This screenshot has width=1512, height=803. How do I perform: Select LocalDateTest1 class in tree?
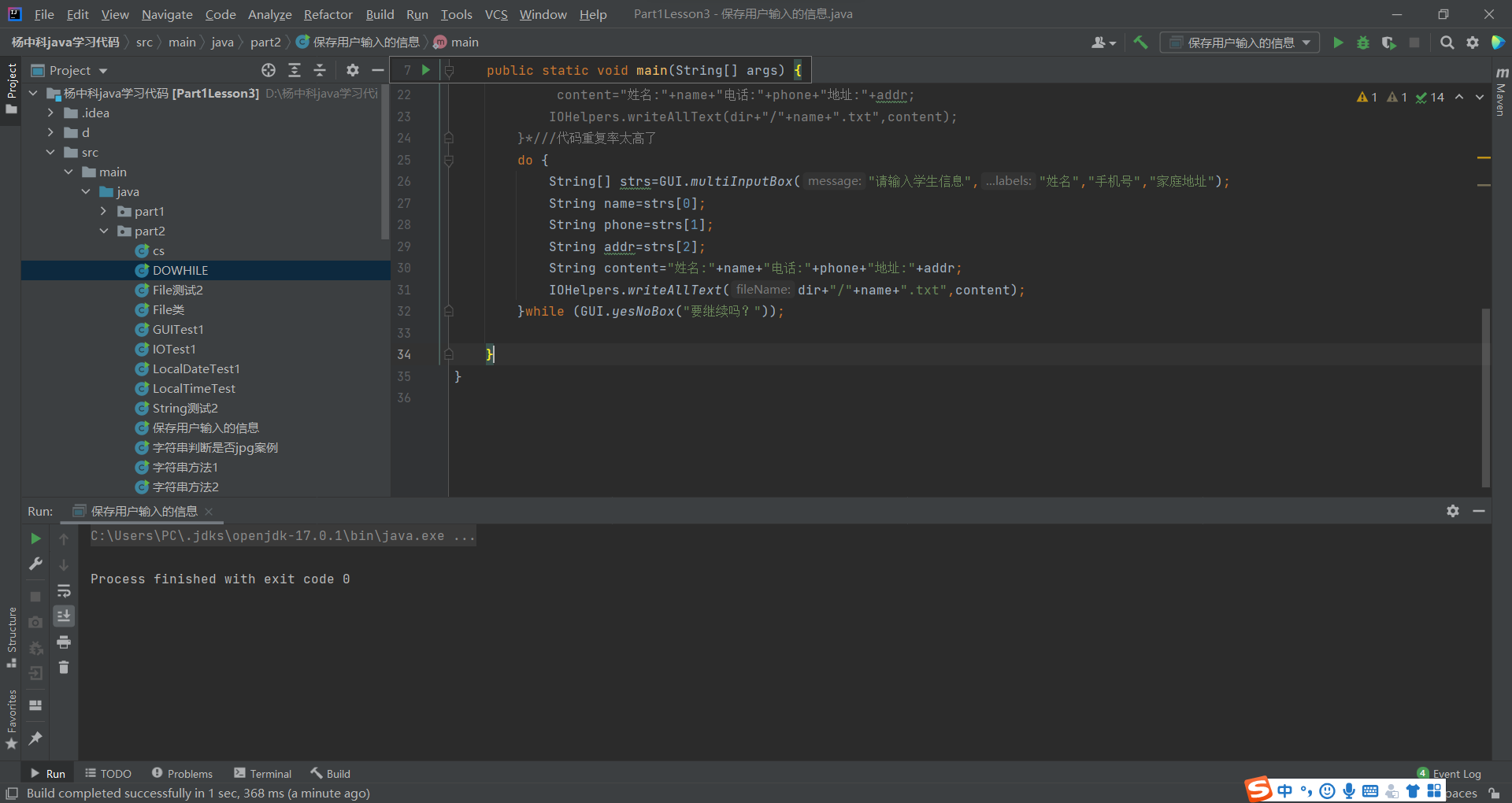(x=196, y=368)
